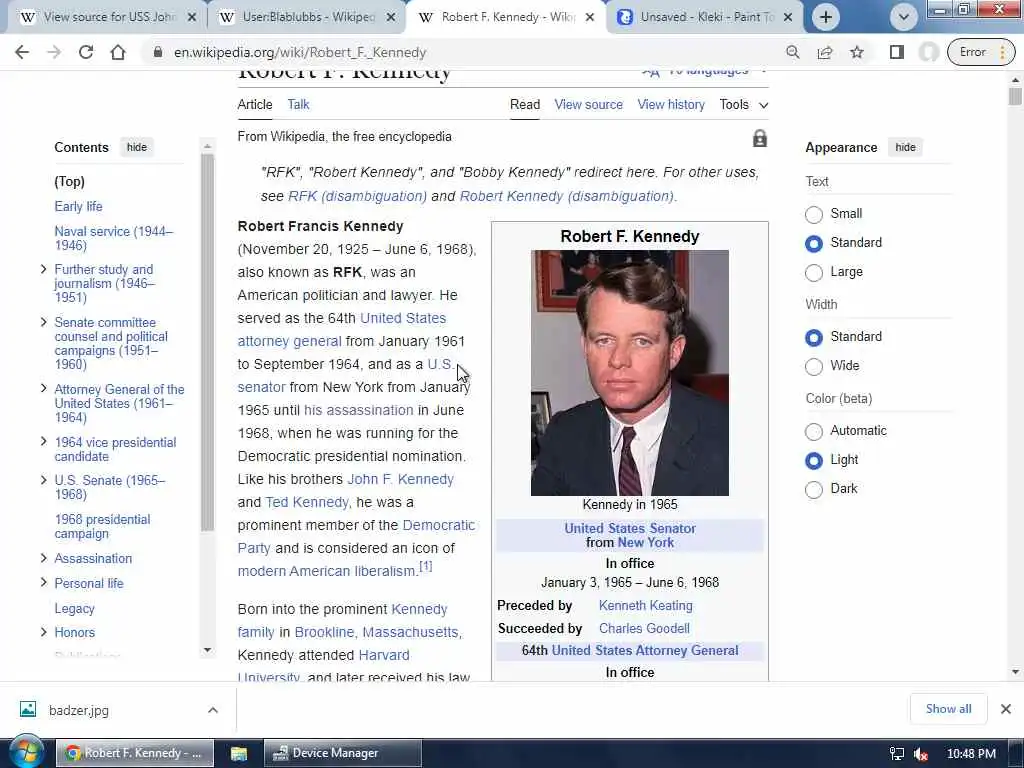This screenshot has width=1024, height=768.
Task: Select the Article tab
Action: (x=255, y=104)
